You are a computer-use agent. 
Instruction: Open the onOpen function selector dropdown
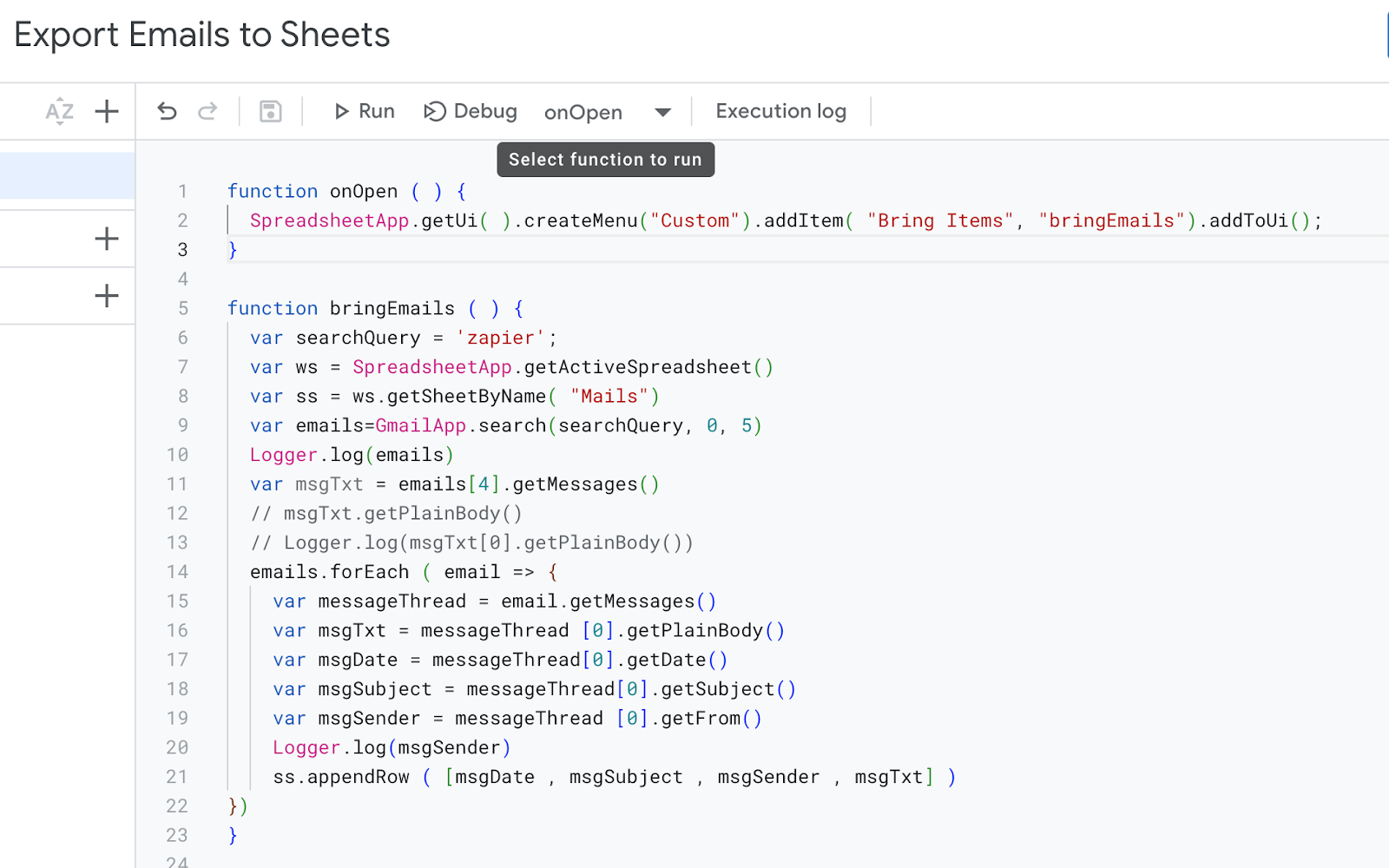(x=608, y=112)
